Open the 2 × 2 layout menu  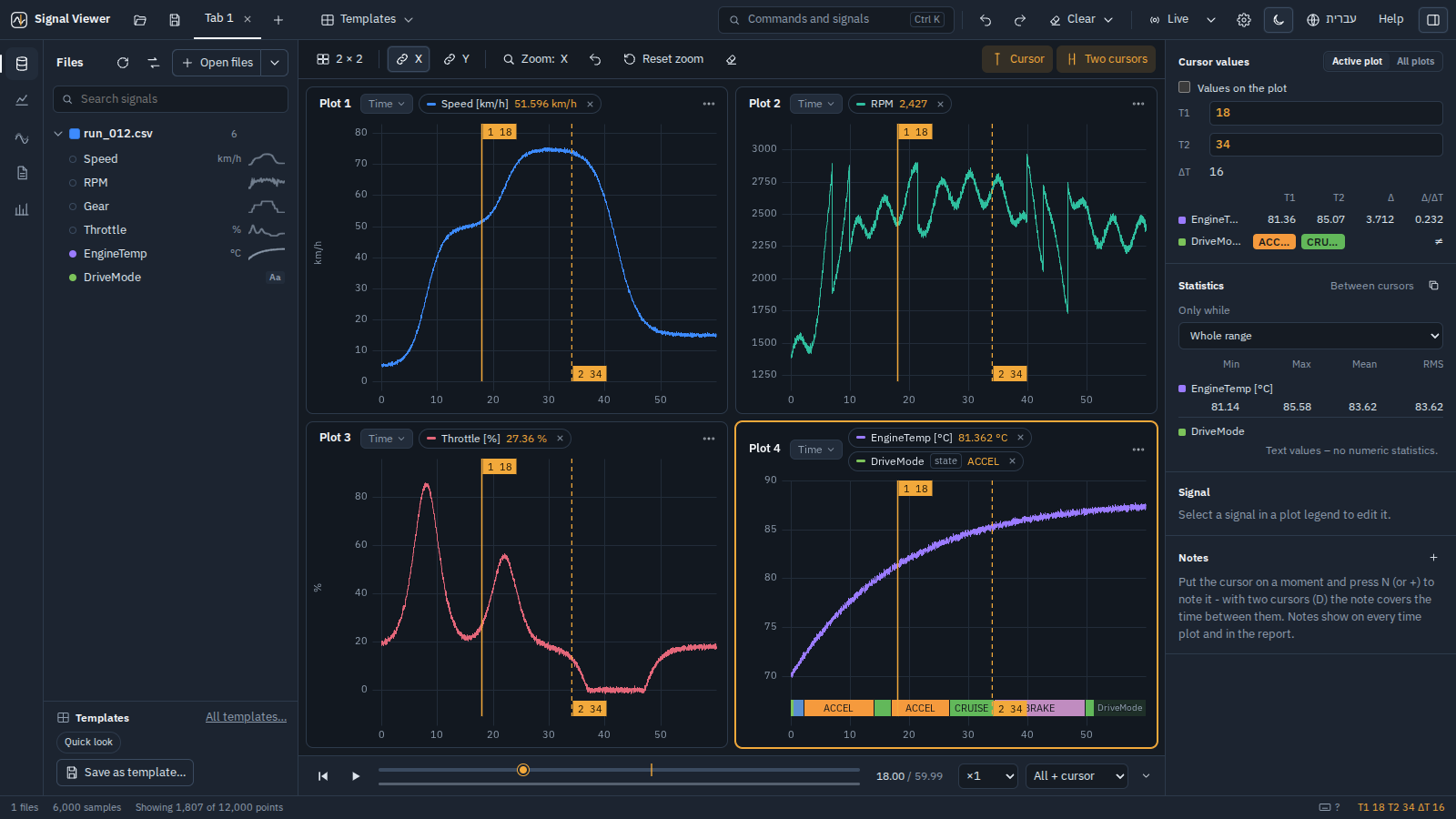[339, 59]
